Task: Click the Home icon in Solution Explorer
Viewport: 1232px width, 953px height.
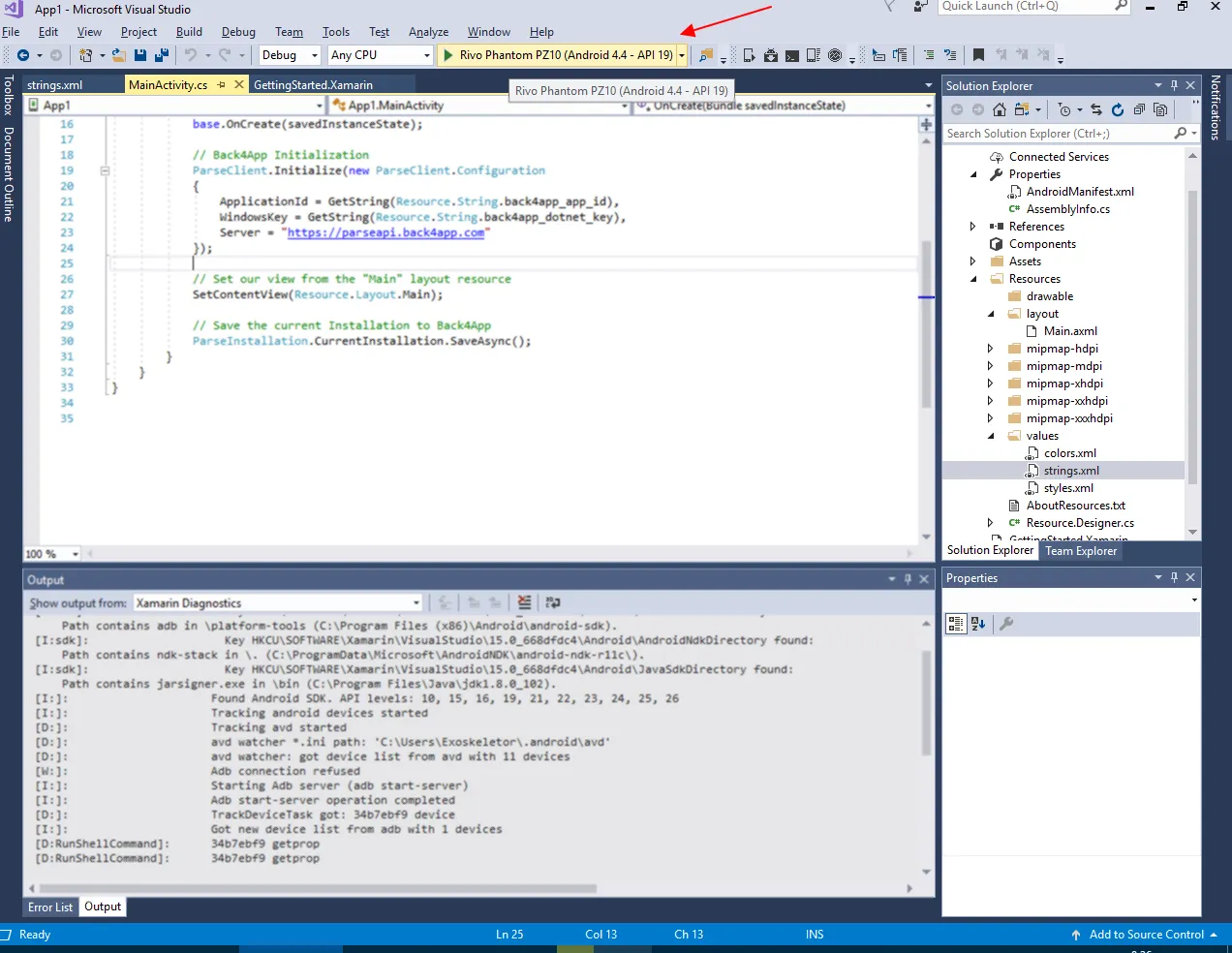Action: (1000, 109)
